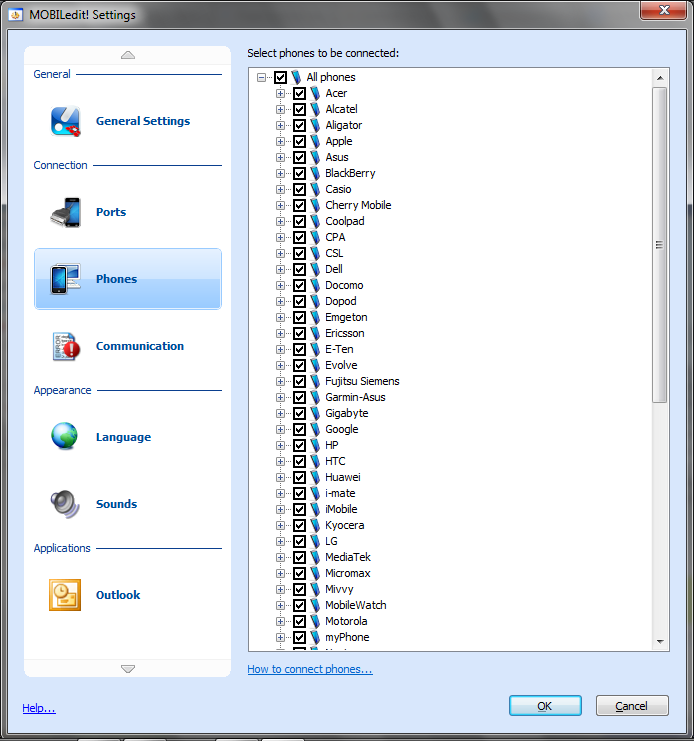
Task: Confirm settings with the OK button
Action: (x=545, y=706)
